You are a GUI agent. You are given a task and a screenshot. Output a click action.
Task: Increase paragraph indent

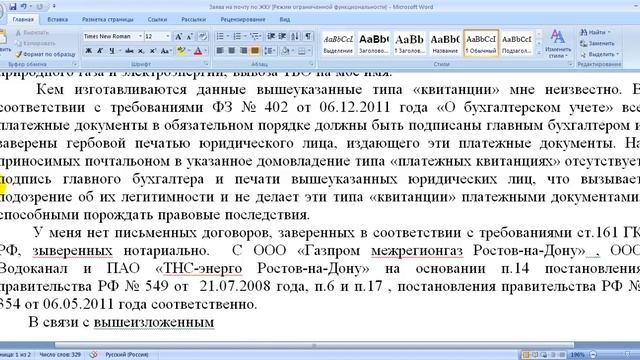pos(282,37)
